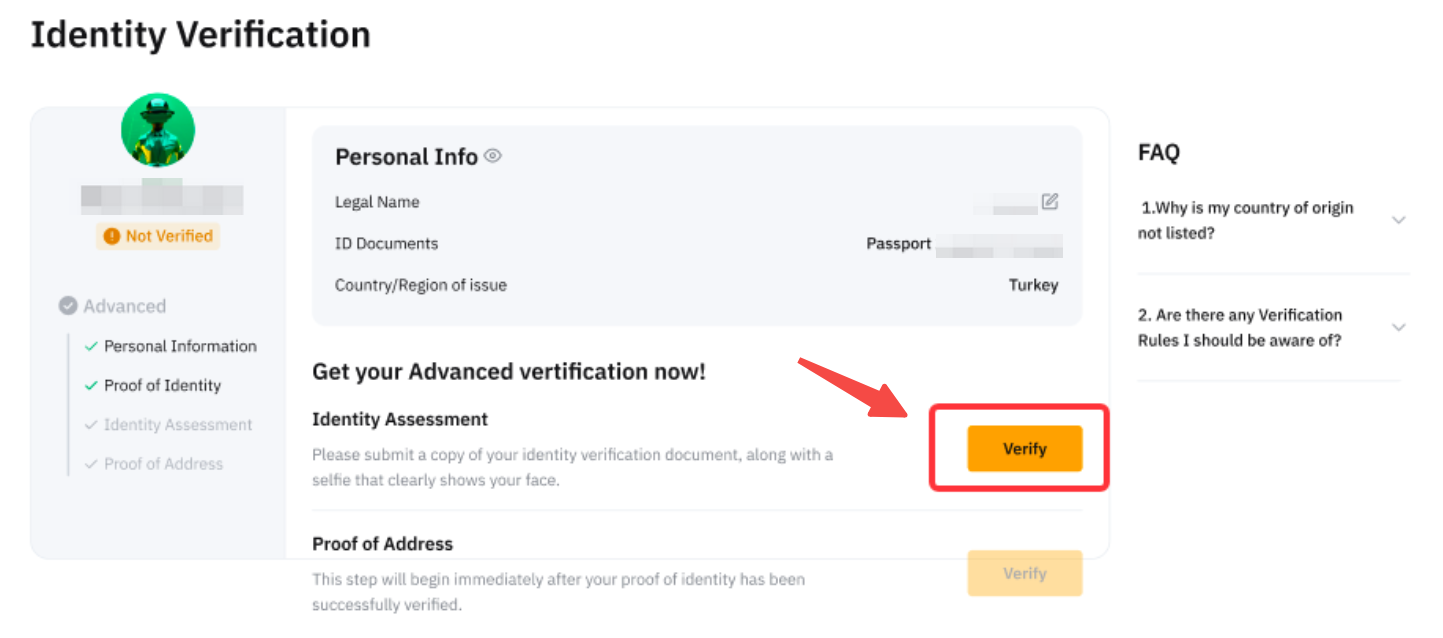Click the blurred username under the avatar

click(162, 198)
